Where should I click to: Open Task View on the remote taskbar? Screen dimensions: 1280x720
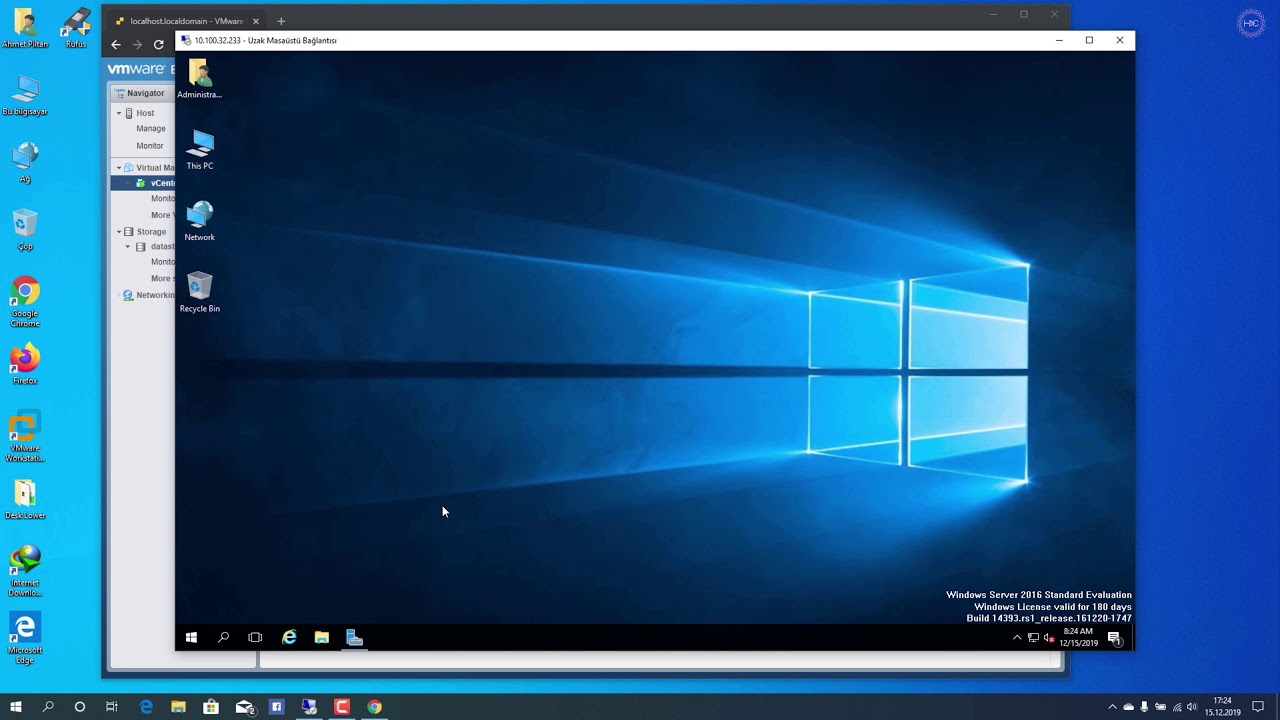(255, 637)
